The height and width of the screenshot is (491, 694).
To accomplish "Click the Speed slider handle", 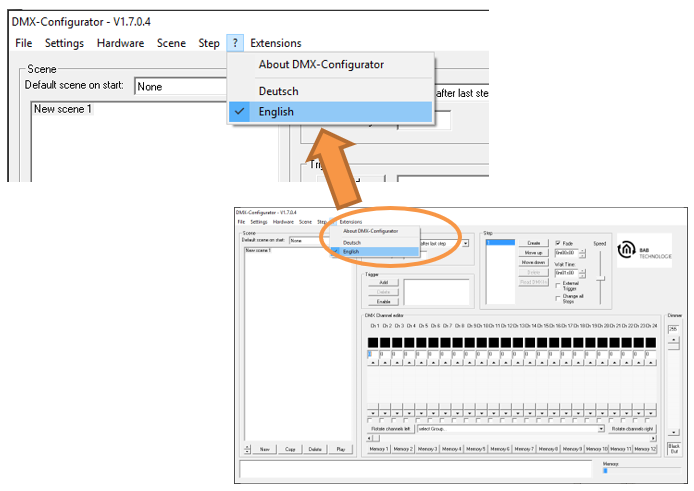I will coord(600,279).
